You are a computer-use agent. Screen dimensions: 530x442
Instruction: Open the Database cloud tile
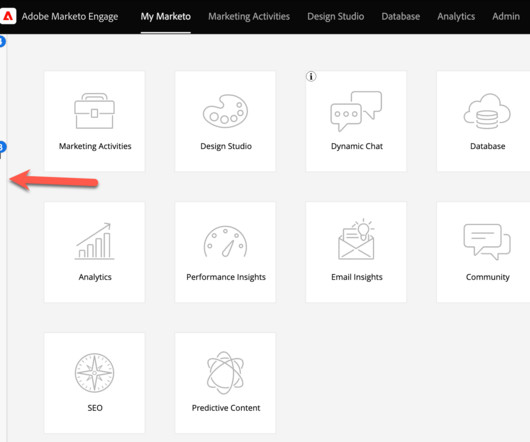coord(484,121)
